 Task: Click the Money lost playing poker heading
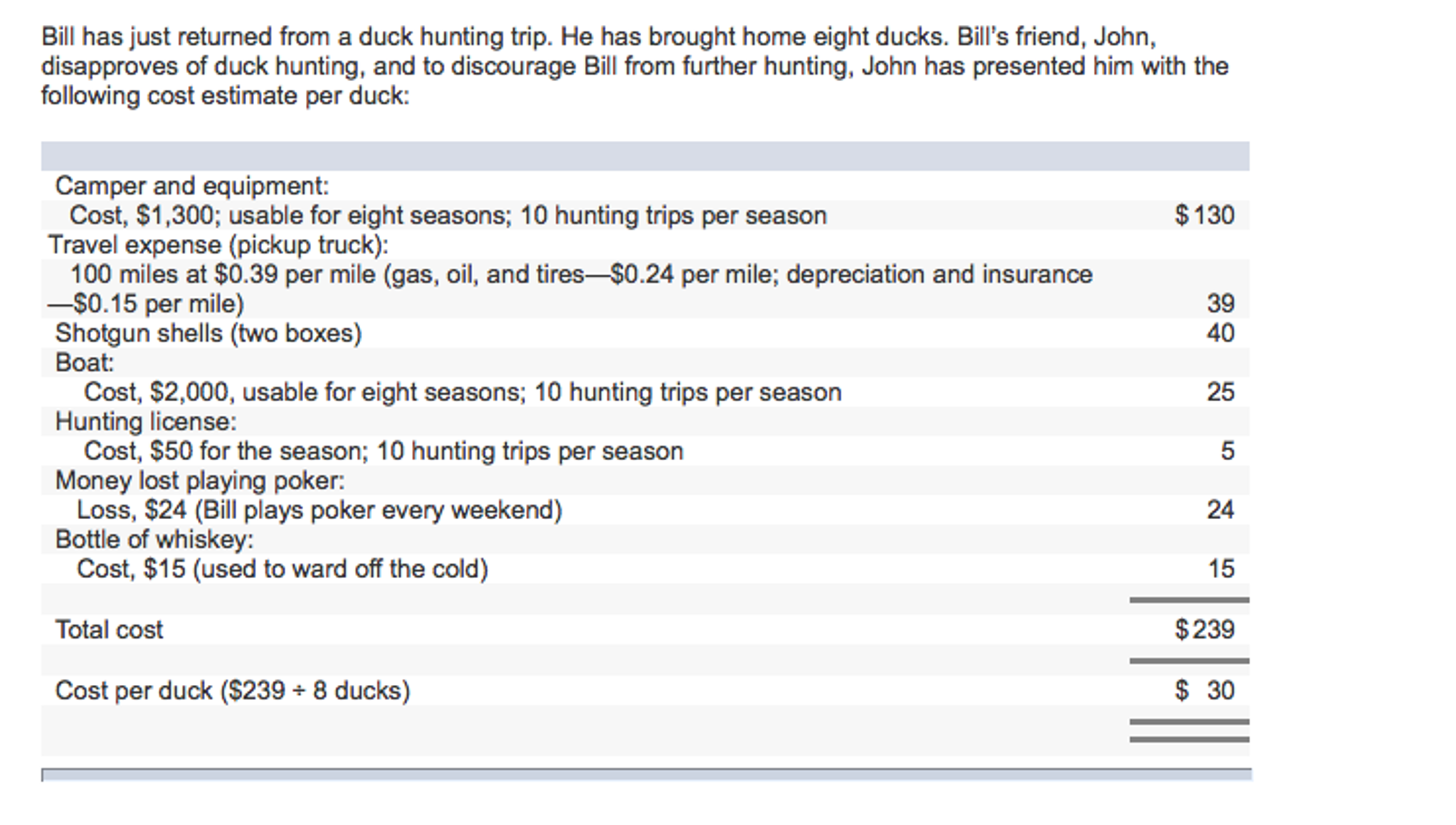click(200, 481)
